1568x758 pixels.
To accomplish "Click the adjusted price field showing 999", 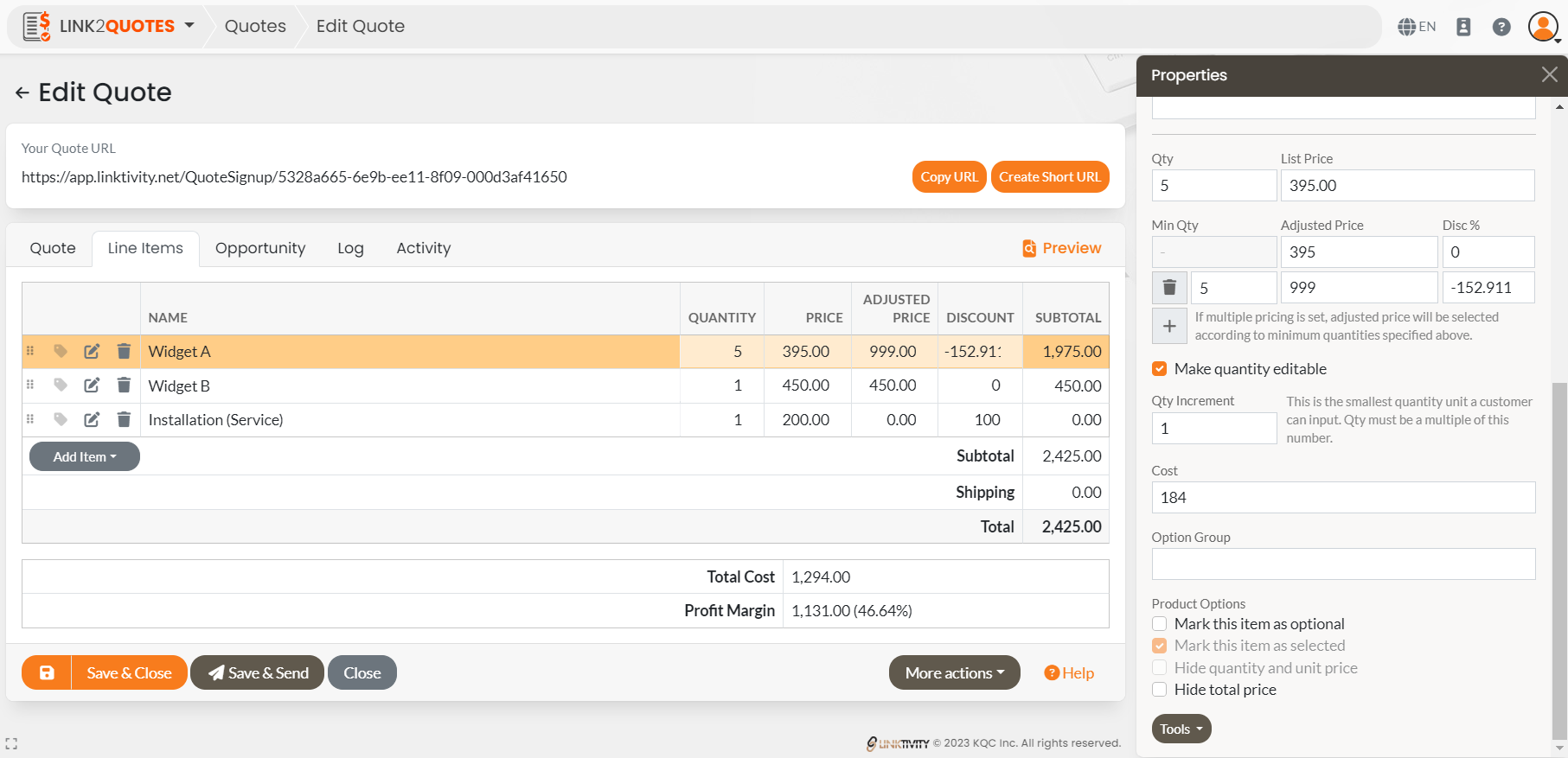I will click(x=1359, y=287).
